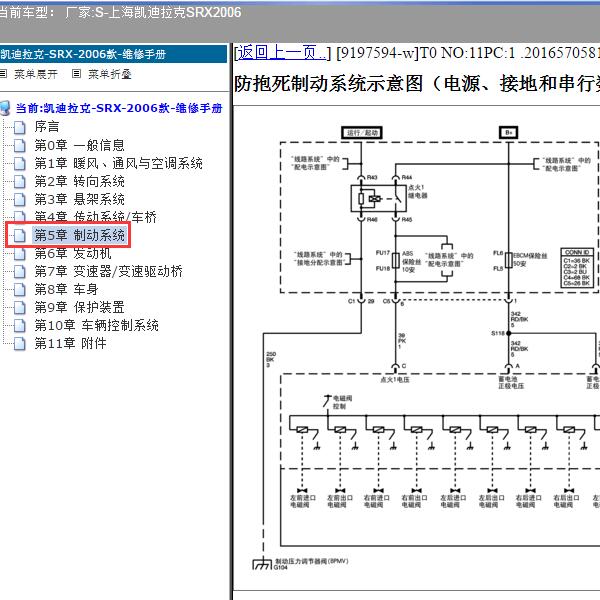Select 第9章 保护装置 chapter
Screen dimensions: 600x600
pyautogui.click(x=79, y=307)
